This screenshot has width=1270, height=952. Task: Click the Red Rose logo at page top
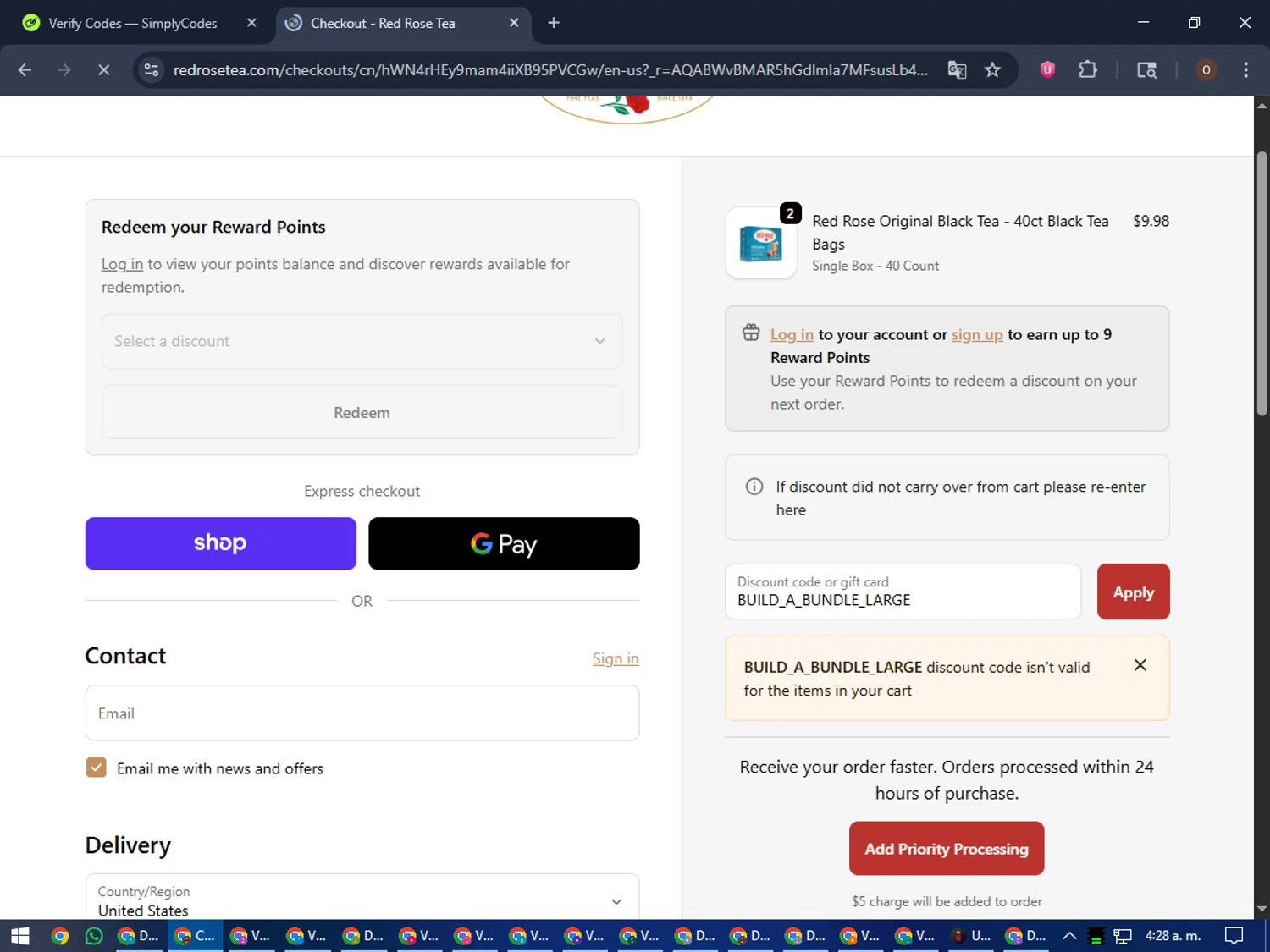point(627,108)
